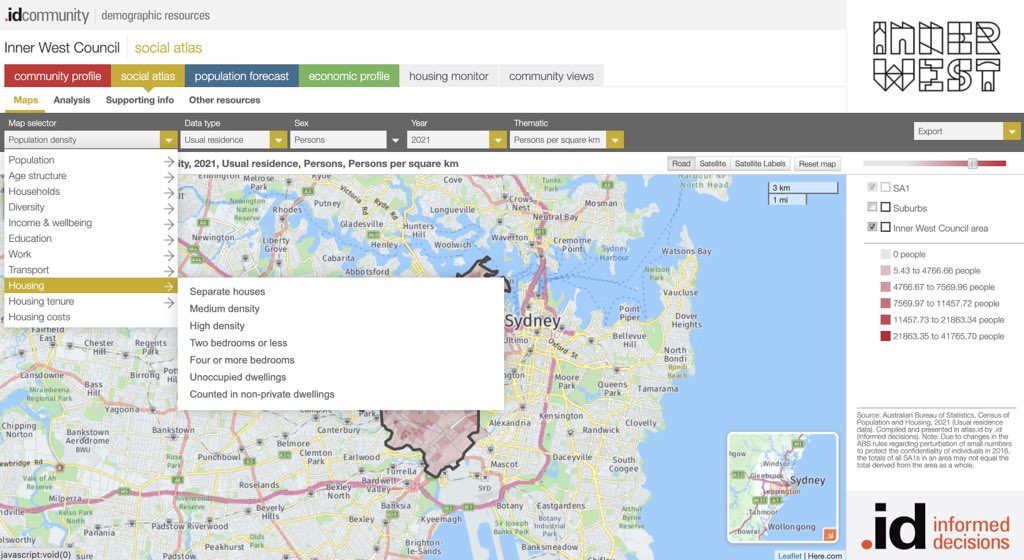1024x560 pixels.
Task: Open the Data type dropdown arrow
Action: click(279, 140)
